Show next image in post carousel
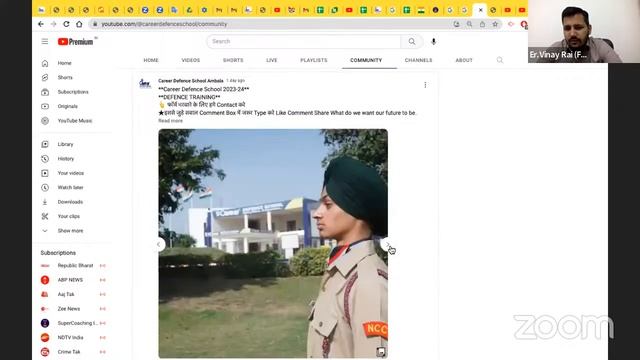This screenshot has height=360, width=640. (387, 244)
